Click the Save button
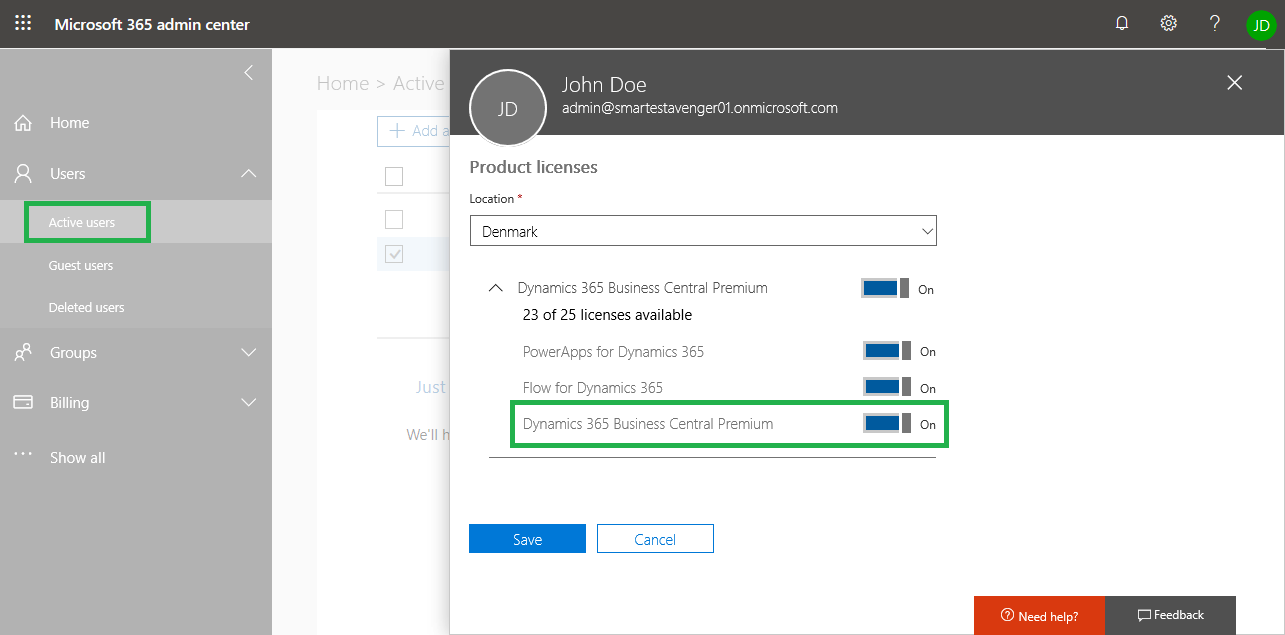Screen dimensions: 1285x635 click(x=527, y=539)
